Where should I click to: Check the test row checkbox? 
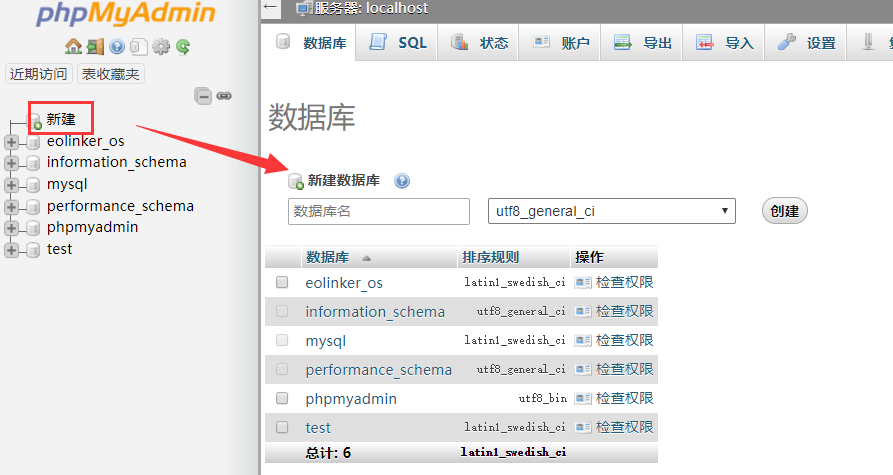(x=282, y=427)
